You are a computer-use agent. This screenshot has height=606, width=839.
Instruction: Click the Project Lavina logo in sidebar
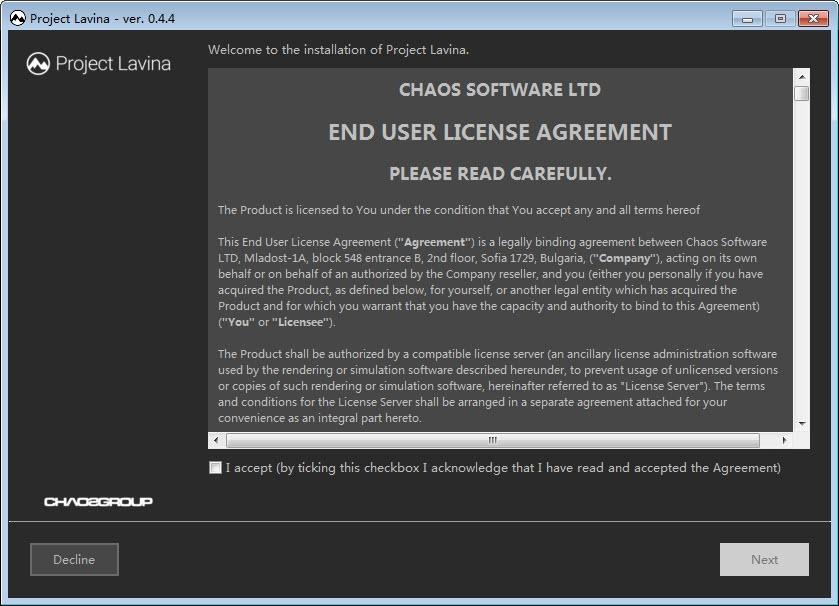[x=98, y=64]
